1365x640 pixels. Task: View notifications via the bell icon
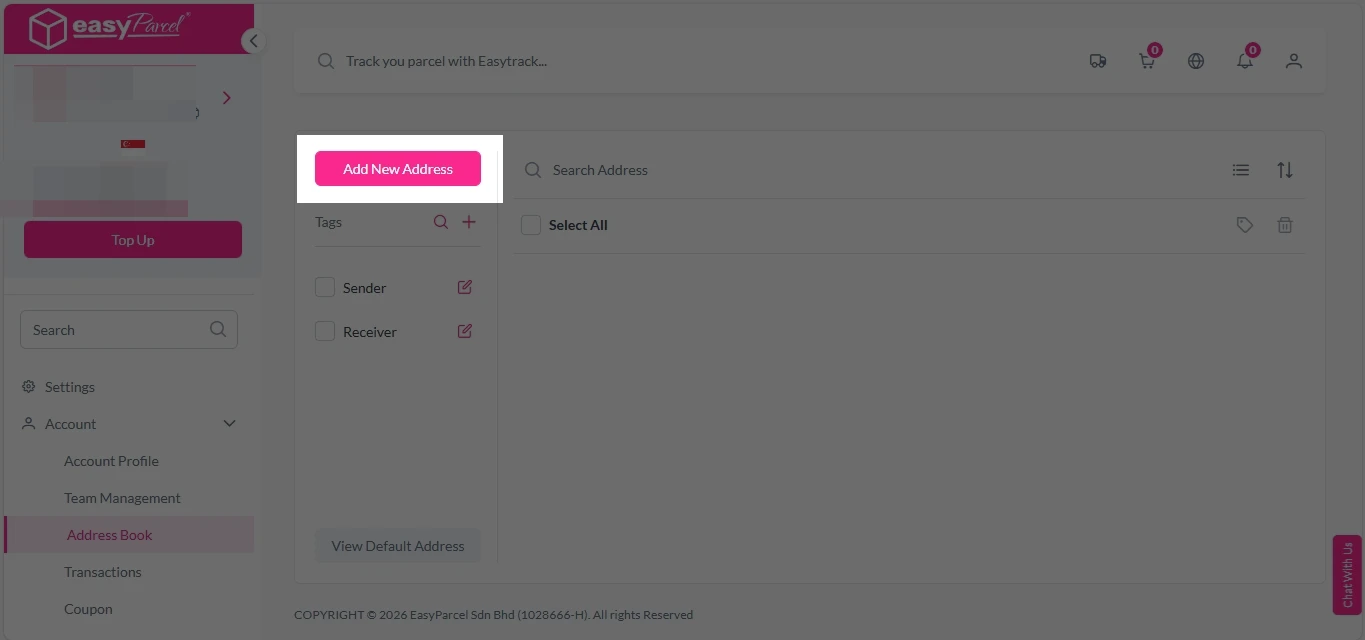[1244, 61]
